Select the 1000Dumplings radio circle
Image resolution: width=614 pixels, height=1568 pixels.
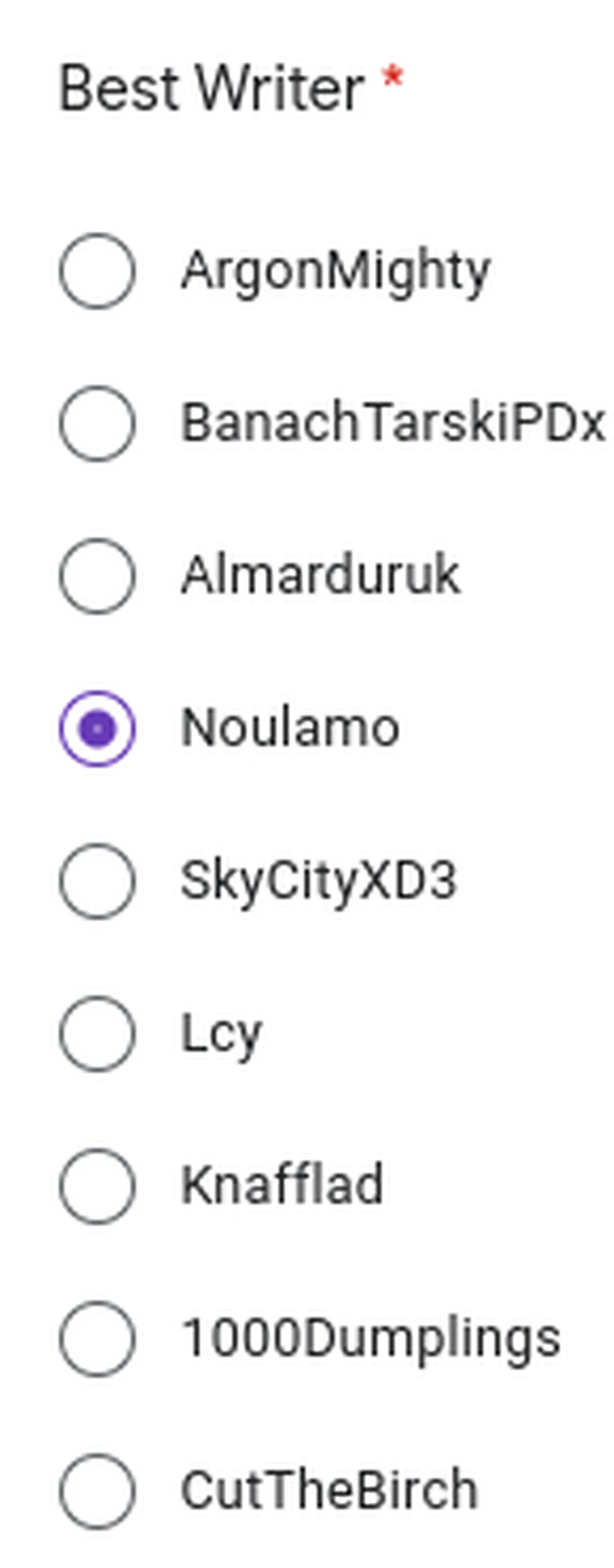pyautogui.click(x=97, y=1339)
